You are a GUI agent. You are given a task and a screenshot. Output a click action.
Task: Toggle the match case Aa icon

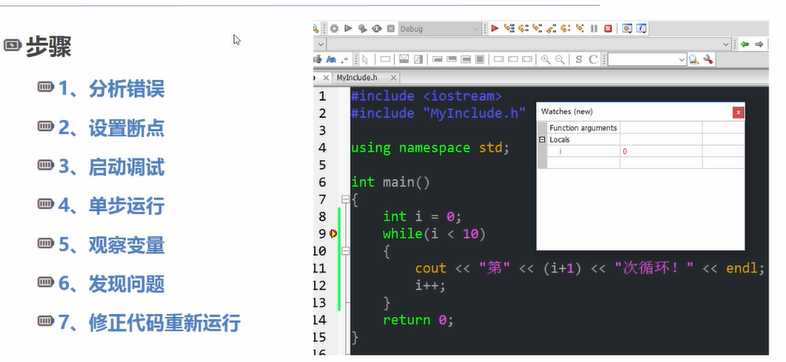pyautogui.click(x=331, y=60)
